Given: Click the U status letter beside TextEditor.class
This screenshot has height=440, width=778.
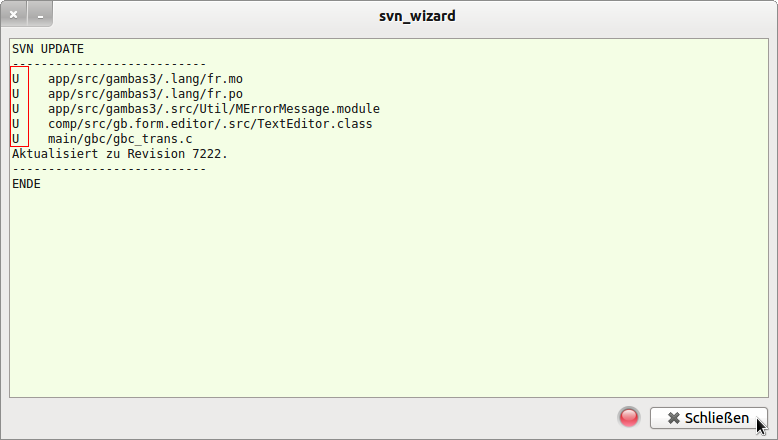Looking at the screenshot, I should click(16, 123).
